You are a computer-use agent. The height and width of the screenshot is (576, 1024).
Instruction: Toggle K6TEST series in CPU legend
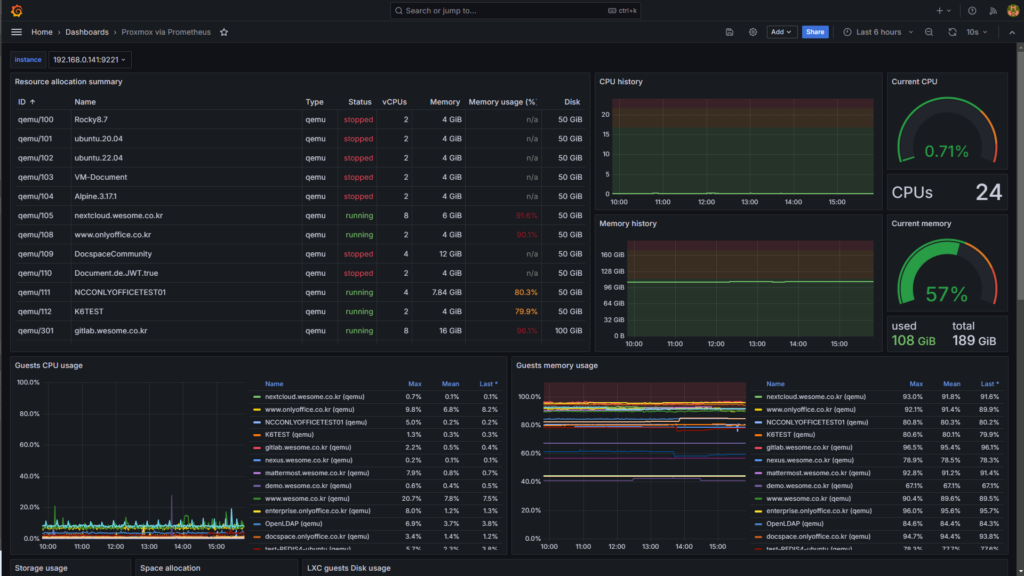pos(289,434)
